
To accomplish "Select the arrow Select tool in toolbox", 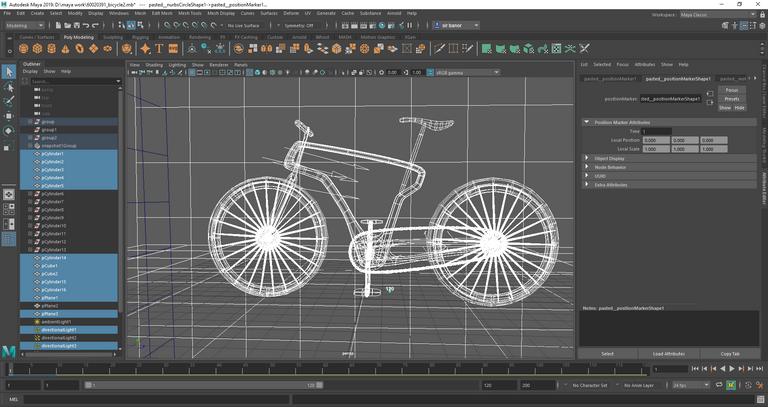I will (x=9, y=71).
